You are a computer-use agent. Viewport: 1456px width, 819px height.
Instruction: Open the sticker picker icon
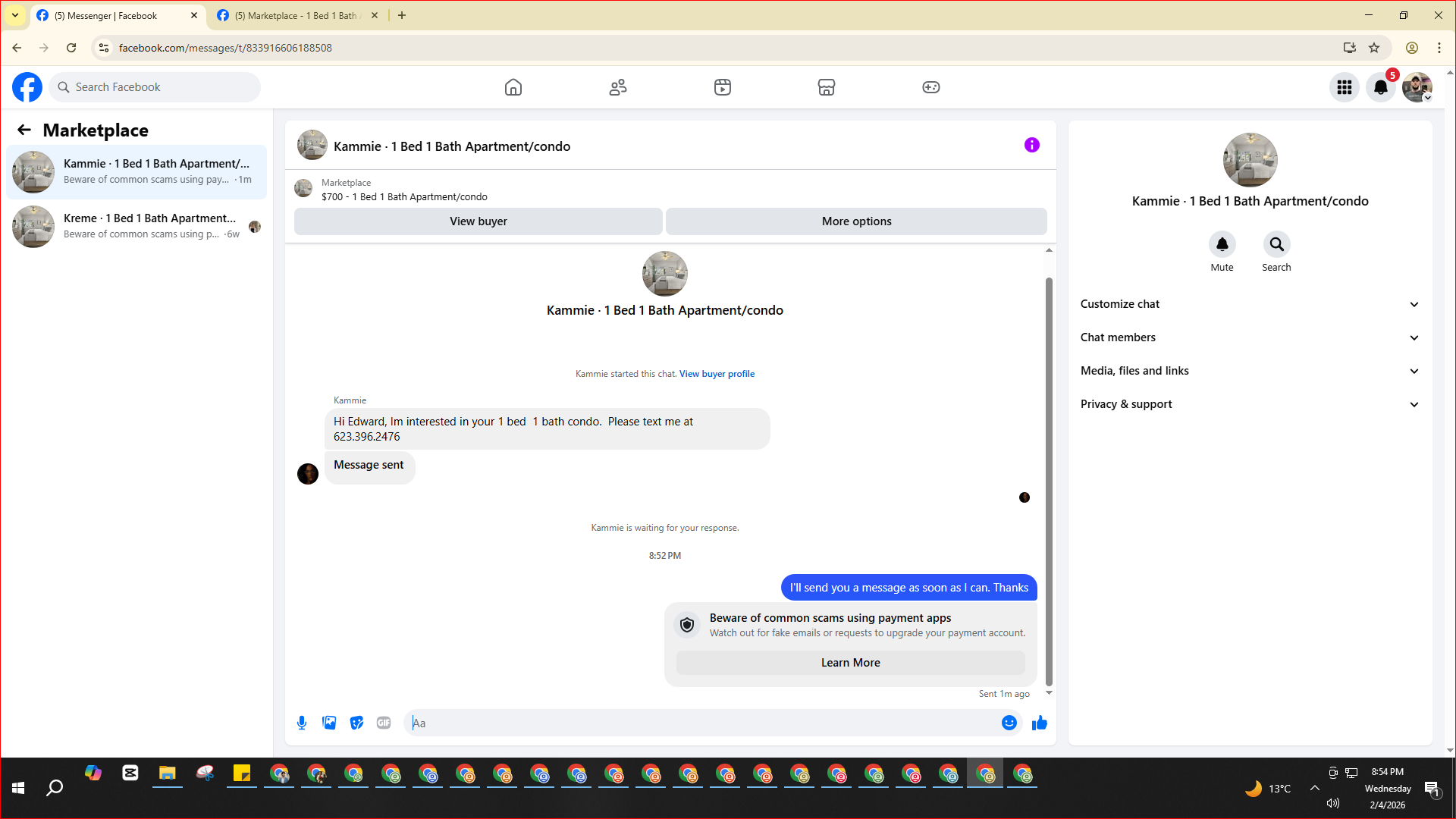point(356,723)
